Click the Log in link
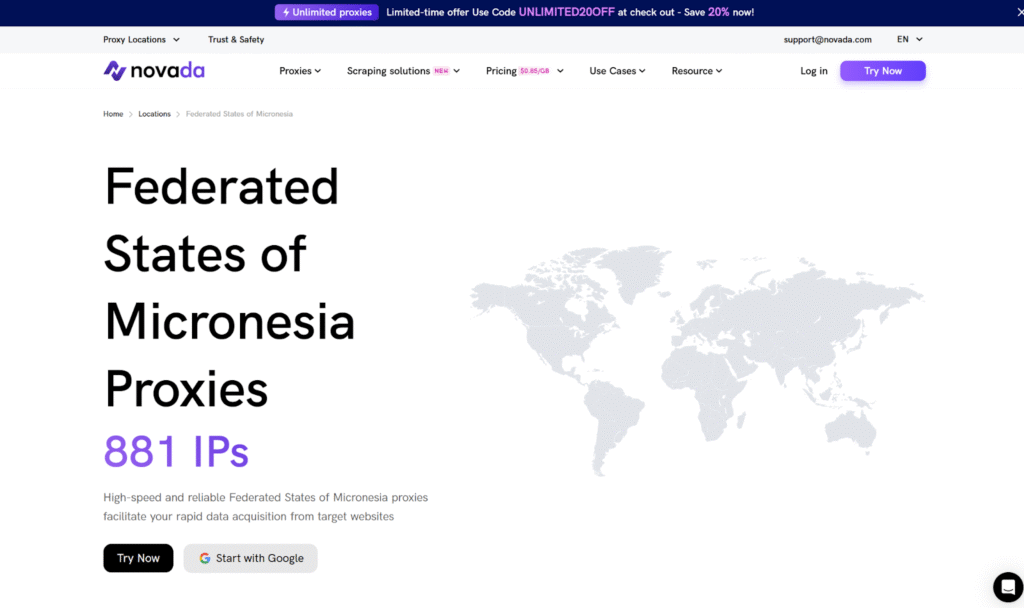 pos(814,71)
